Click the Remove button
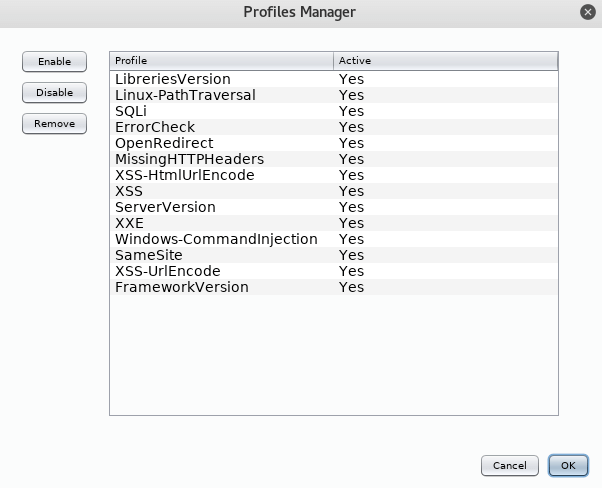Image resolution: width=602 pixels, height=488 pixels. 54,124
